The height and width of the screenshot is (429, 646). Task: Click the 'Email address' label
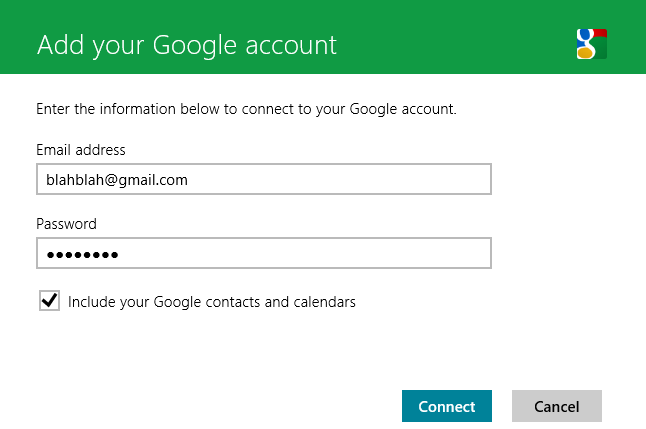click(x=81, y=150)
